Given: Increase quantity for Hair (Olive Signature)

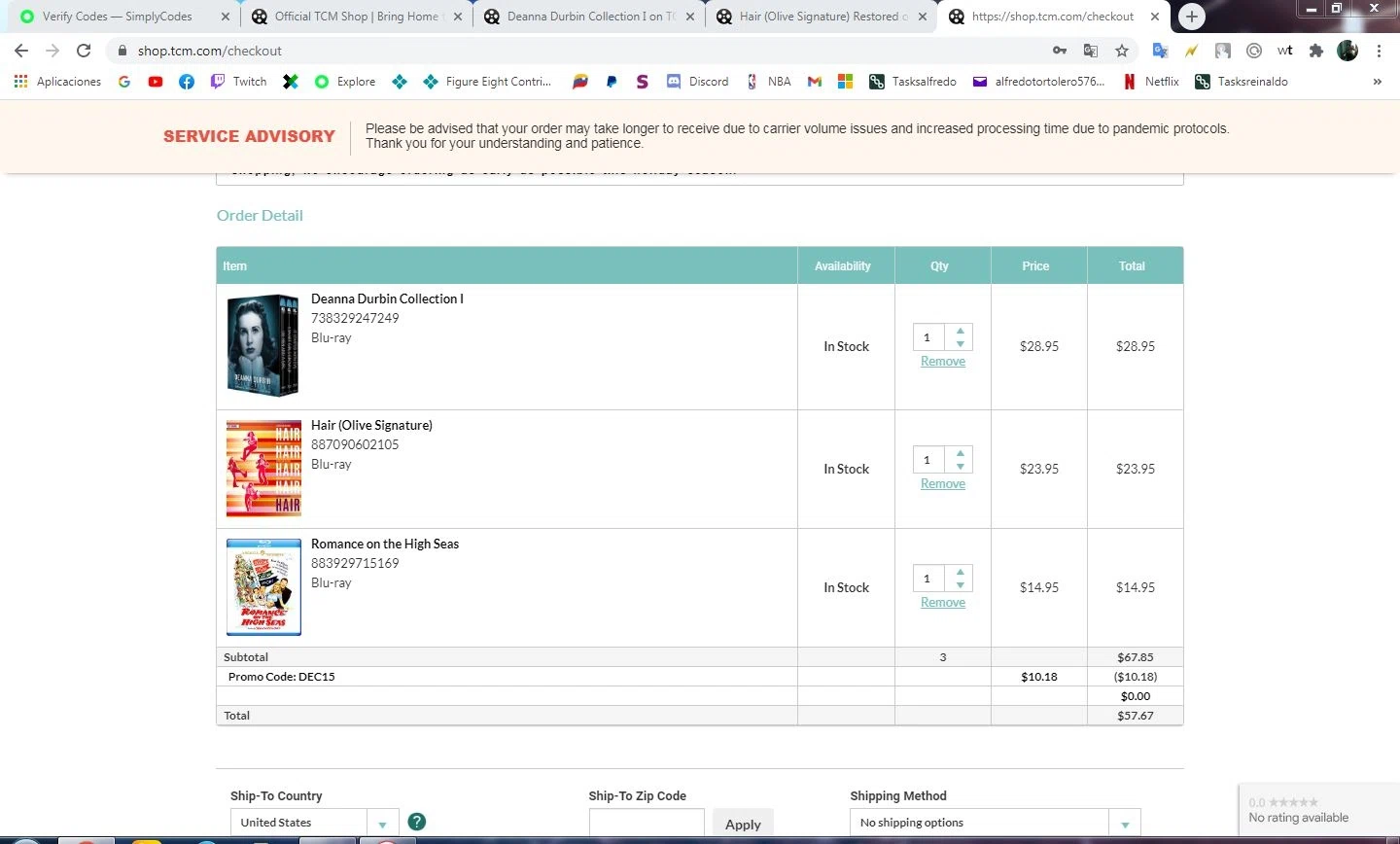Looking at the screenshot, I should point(960,453).
